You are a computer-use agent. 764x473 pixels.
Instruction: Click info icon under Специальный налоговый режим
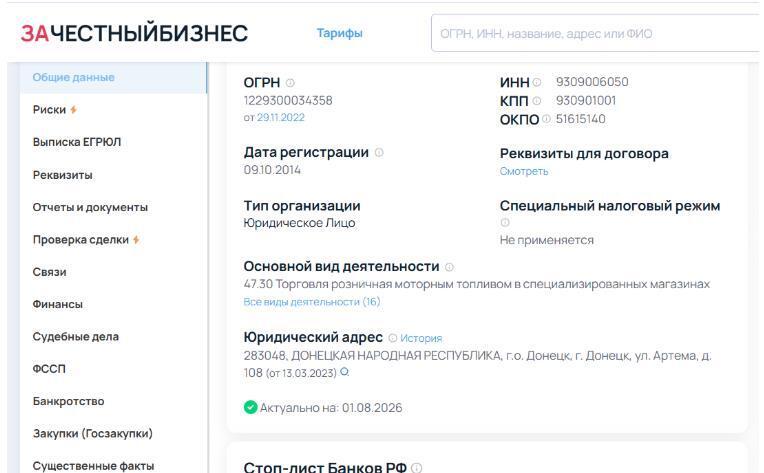pos(505,223)
